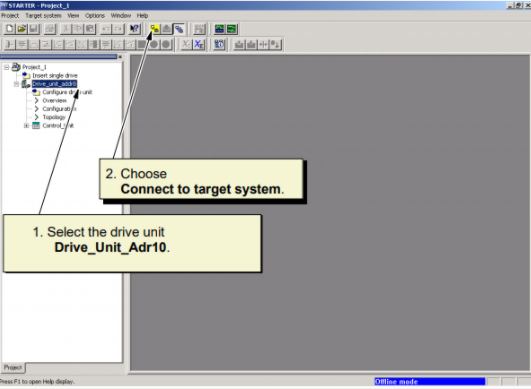Open the Project menu

(x=10, y=16)
